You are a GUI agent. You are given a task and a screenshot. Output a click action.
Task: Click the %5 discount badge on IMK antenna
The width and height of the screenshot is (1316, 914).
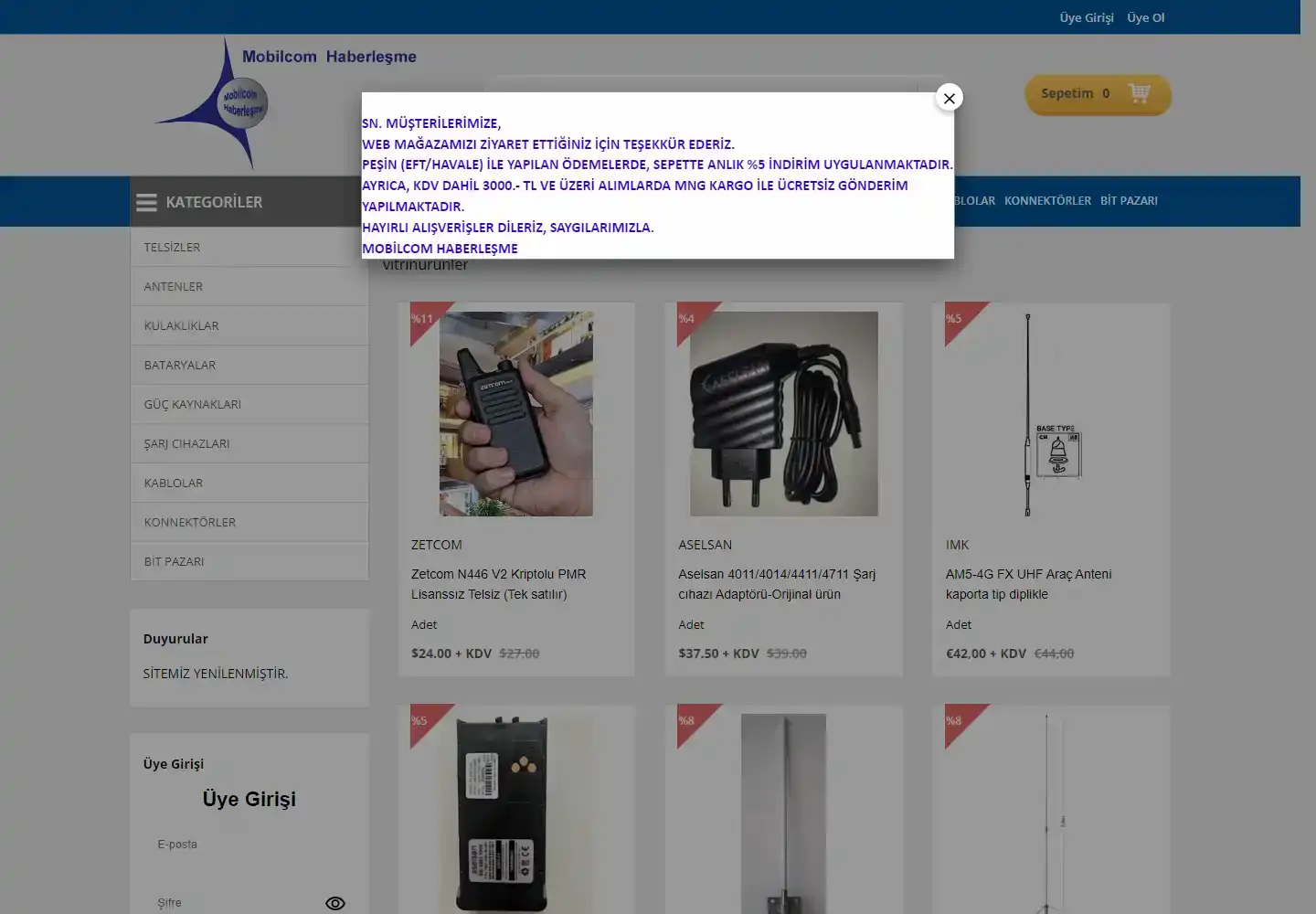(957, 319)
